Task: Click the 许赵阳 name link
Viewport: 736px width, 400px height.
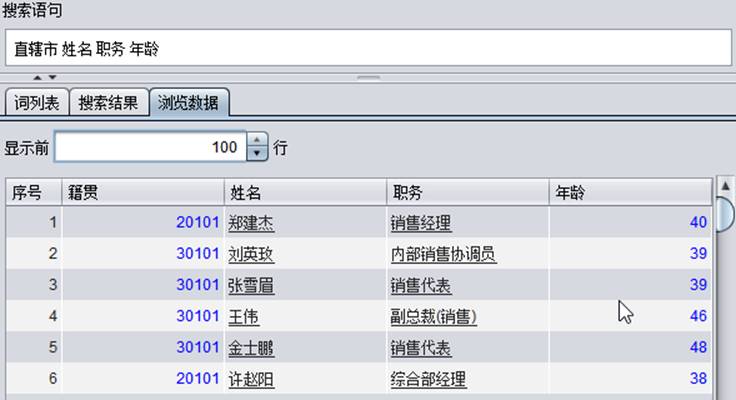Action: [x=252, y=379]
